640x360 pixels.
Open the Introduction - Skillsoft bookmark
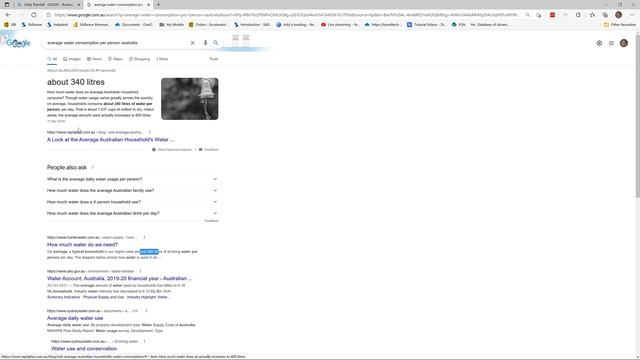click(252, 24)
